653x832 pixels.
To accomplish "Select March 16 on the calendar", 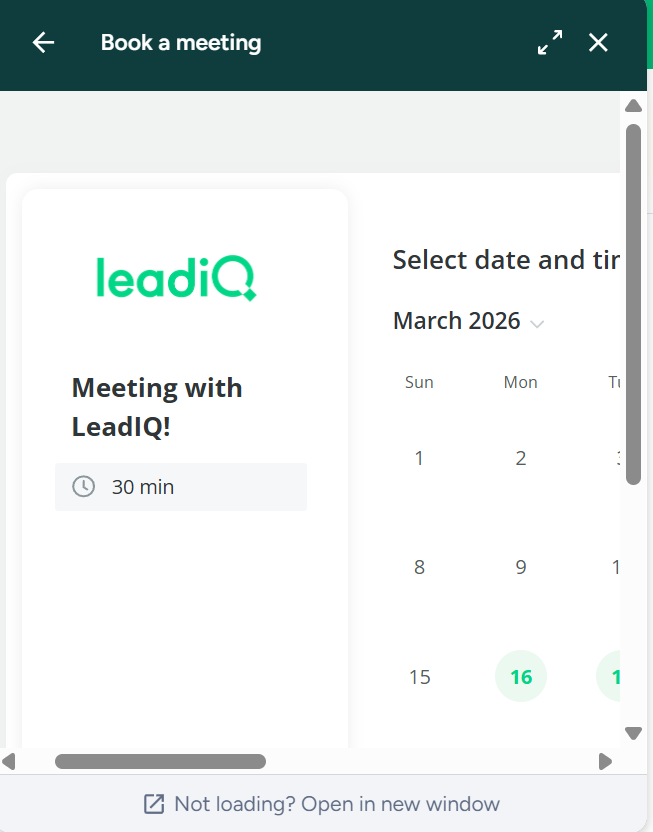I will [x=521, y=677].
